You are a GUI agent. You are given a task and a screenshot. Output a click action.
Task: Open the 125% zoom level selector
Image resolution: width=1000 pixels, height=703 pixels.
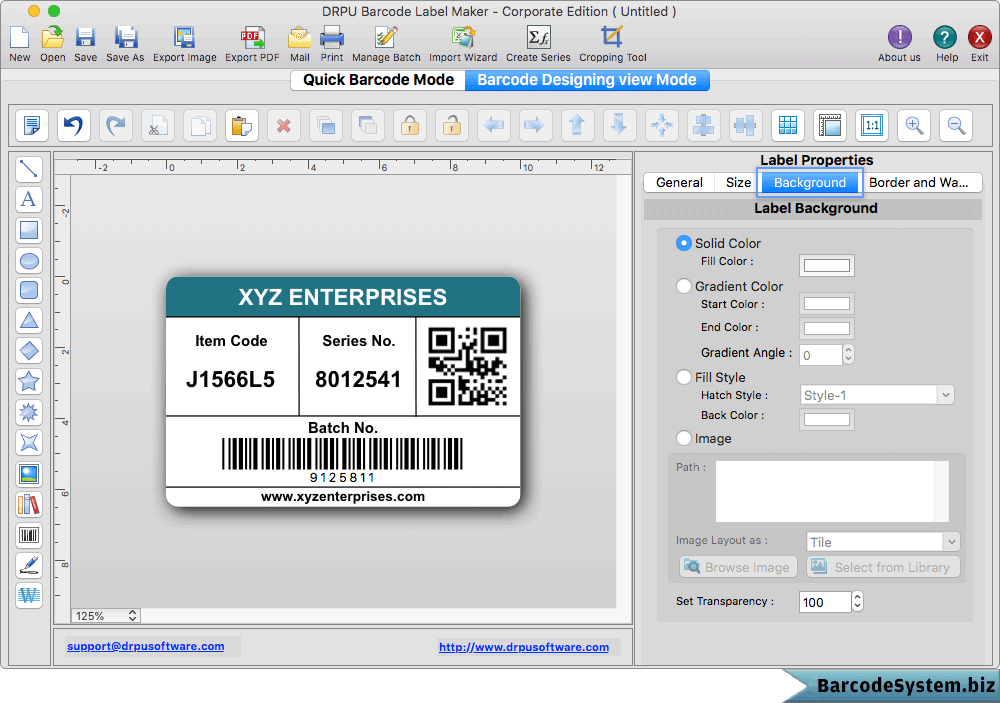click(x=105, y=616)
